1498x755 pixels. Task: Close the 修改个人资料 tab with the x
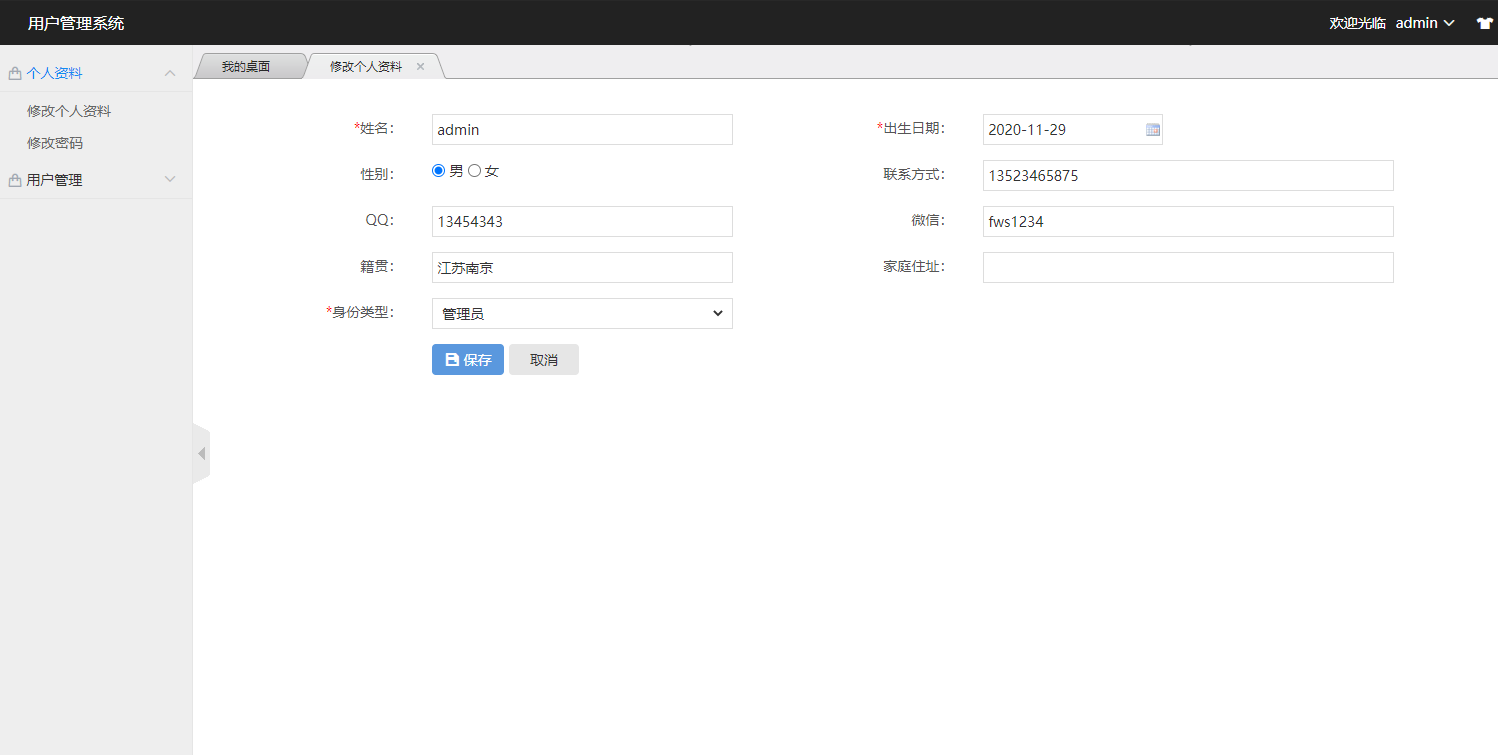(420, 67)
